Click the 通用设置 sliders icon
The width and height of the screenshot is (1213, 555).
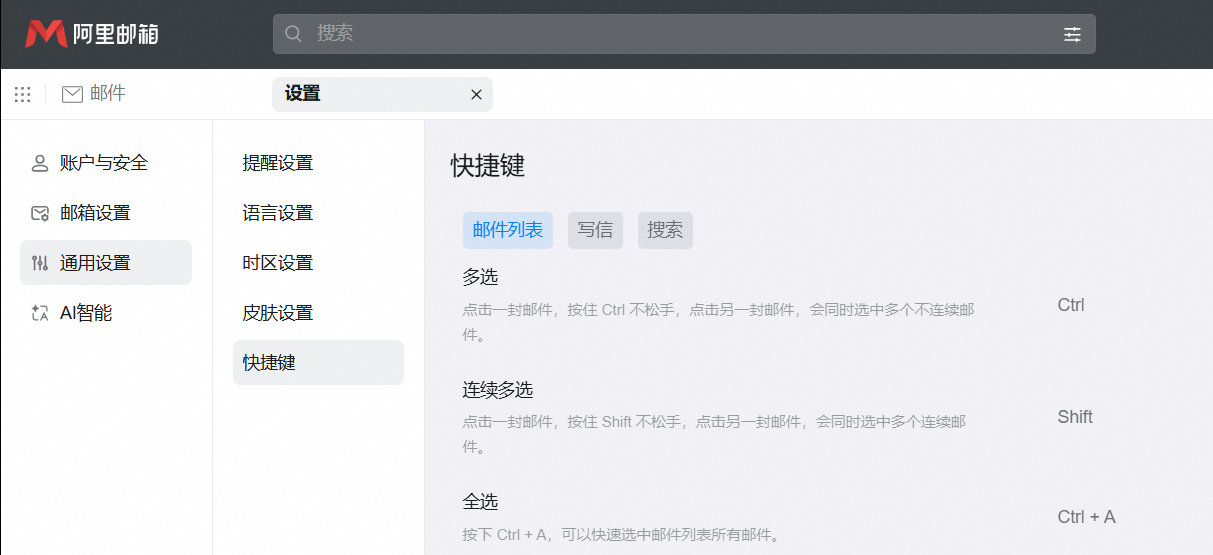click(x=40, y=263)
